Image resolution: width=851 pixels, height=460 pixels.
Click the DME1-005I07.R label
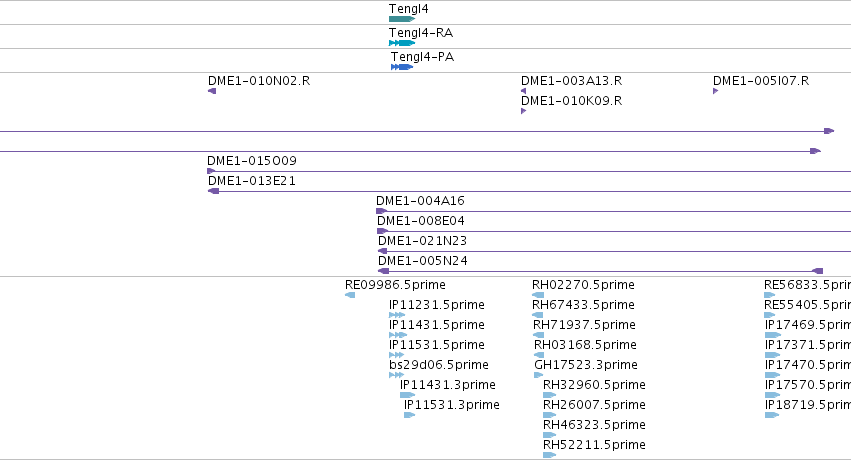coord(761,81)
